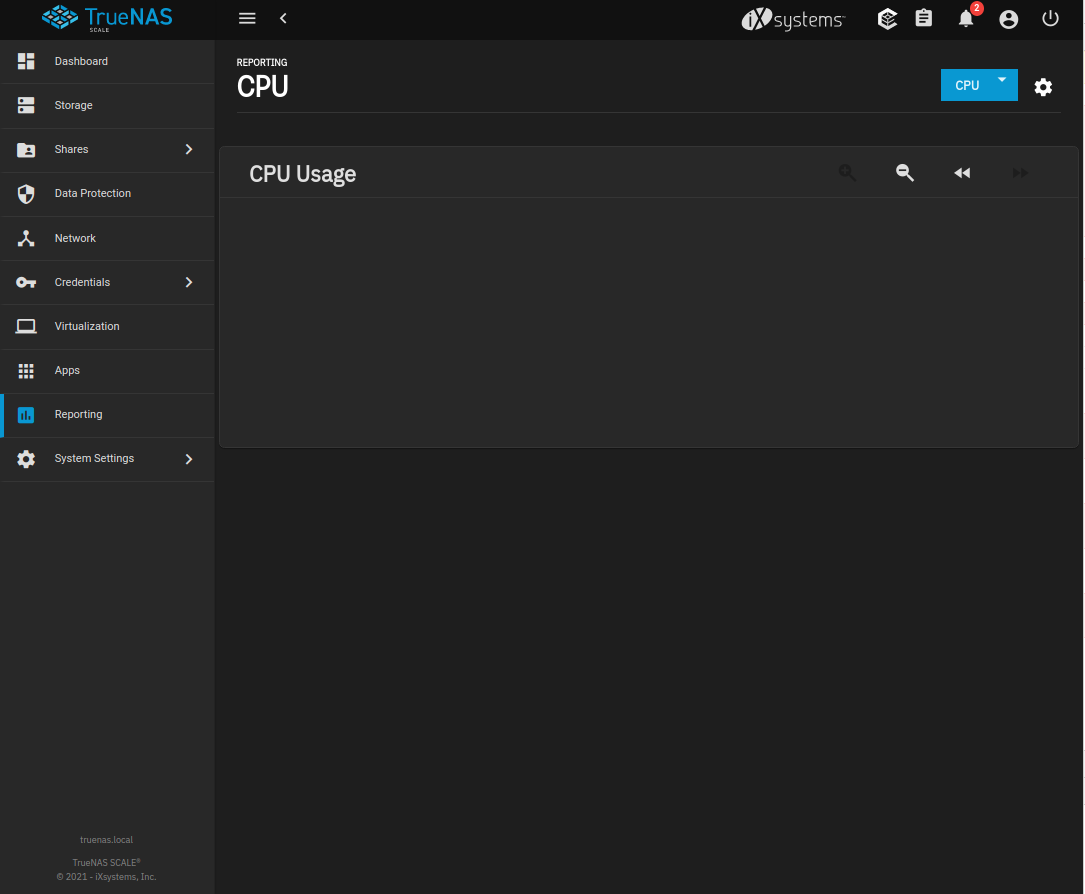Click the Data Protection shield icon
Screen dimensions: 1085x894
[26, 194]
